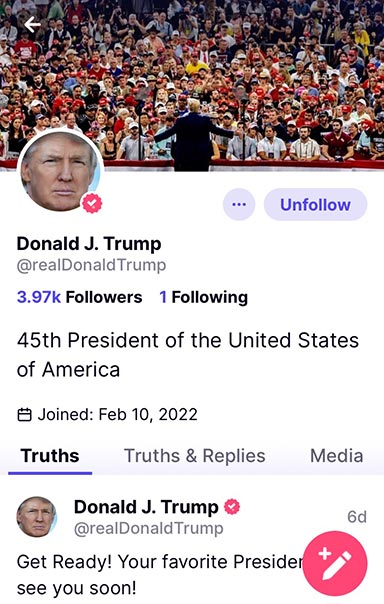
Task: Tap the @realDonaldTrump handle under profile name
Action: (91, 265)
